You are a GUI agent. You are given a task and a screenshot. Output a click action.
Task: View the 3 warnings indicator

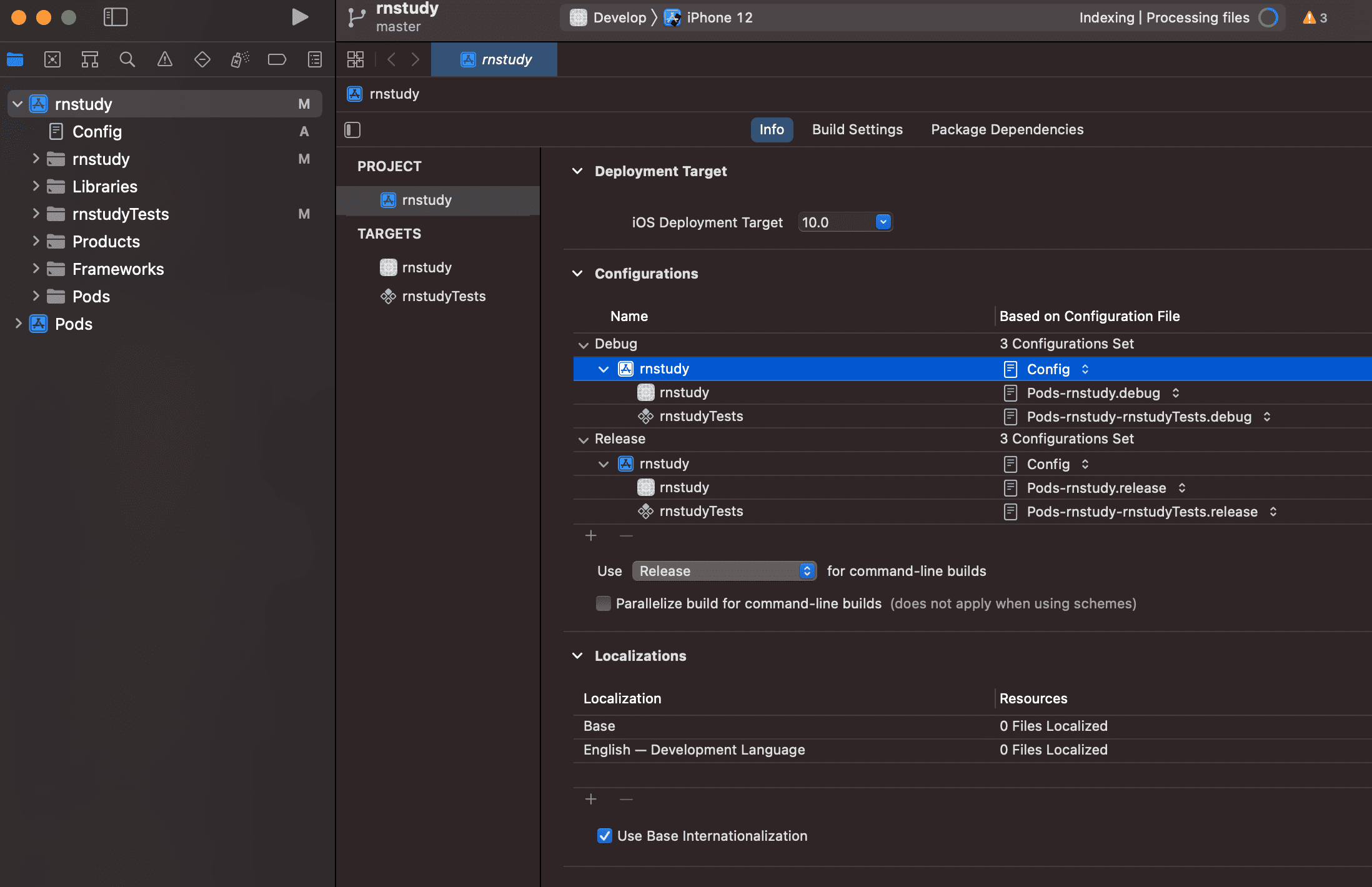coord(1315,17)
